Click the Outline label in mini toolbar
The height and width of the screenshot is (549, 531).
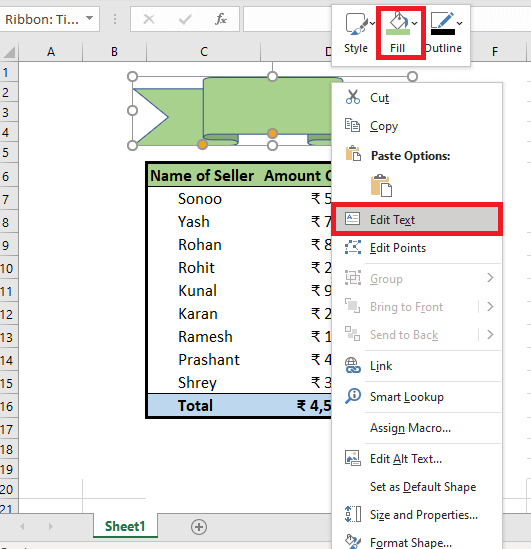pyautogui.click(x=443, y=48)
